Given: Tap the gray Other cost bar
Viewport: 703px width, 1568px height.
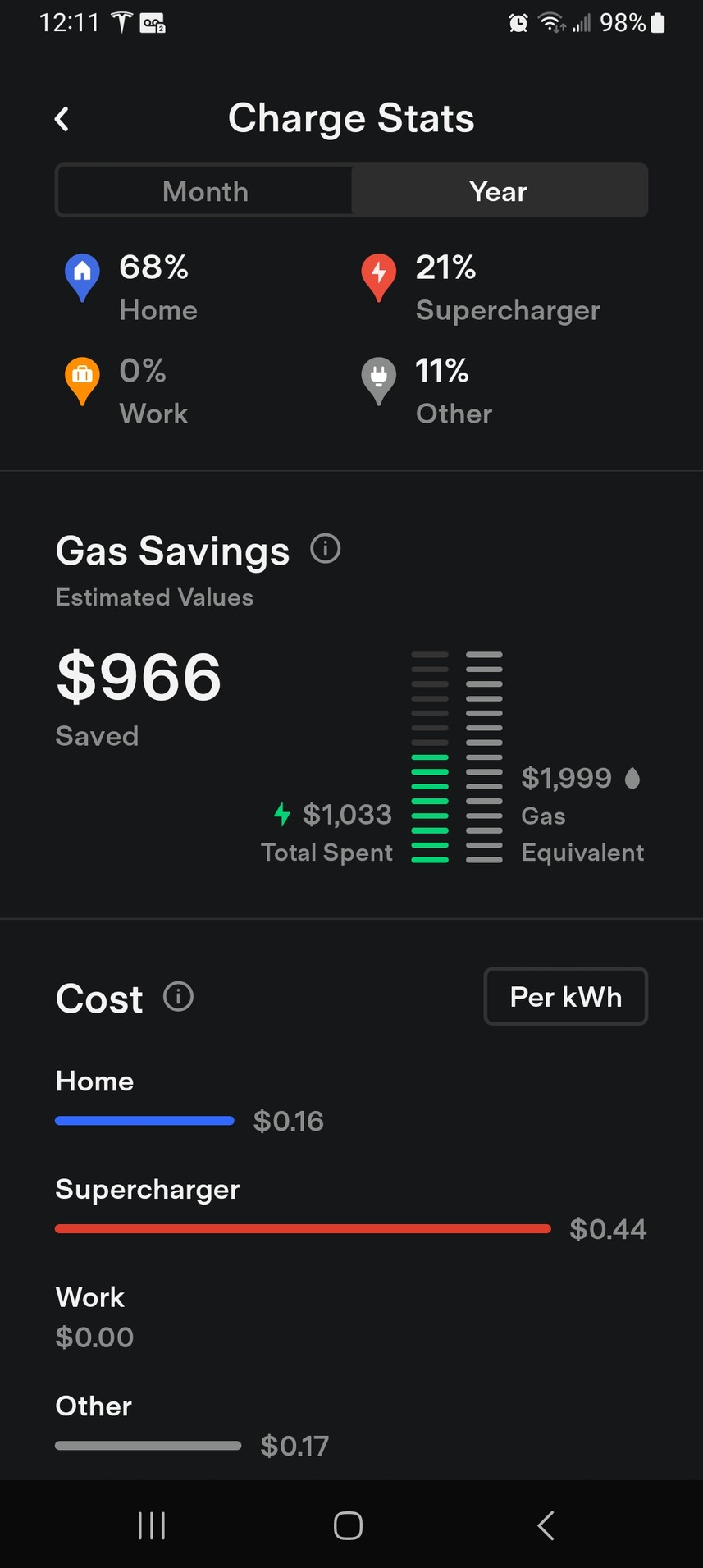Looking at the screenshot, I should point(148,1446).
